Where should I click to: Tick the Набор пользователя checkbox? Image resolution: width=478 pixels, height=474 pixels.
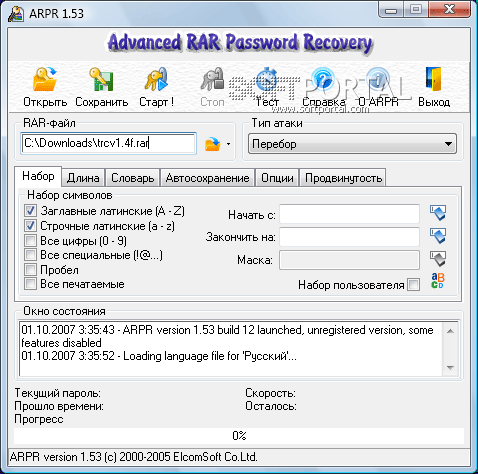pyautogui.click(x=414, y=285)
